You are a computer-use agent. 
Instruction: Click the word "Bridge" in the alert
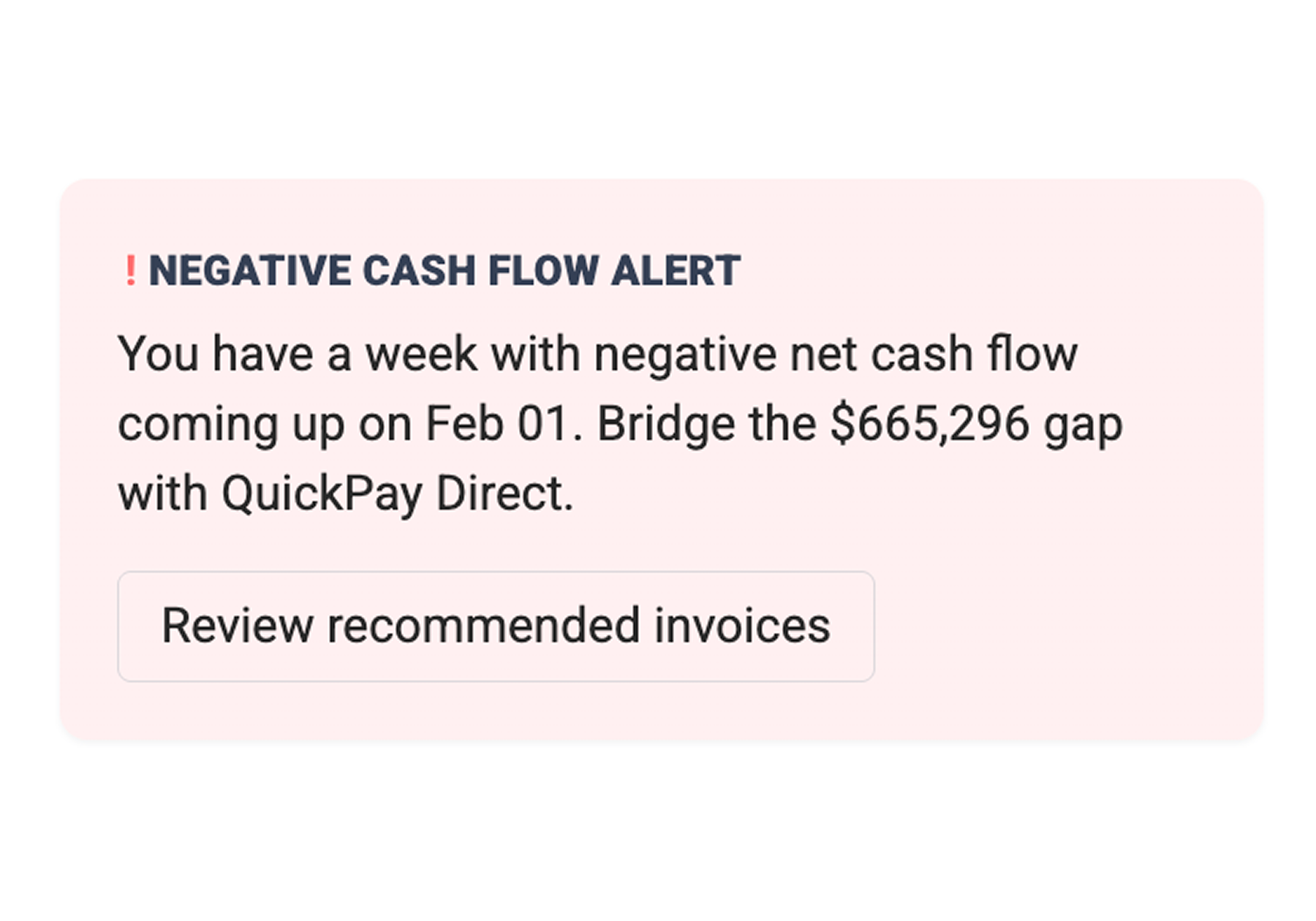(666, 424)
